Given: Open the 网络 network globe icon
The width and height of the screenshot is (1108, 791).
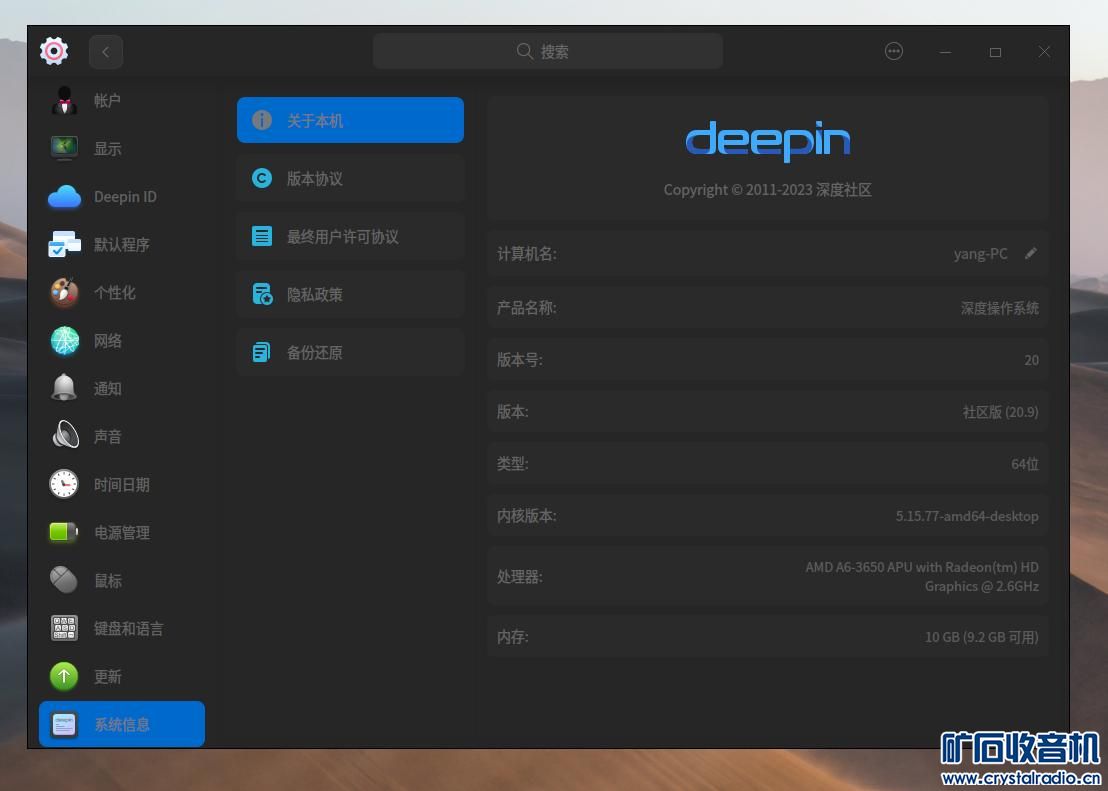Looking at the screenshot, I should point(64,341).
